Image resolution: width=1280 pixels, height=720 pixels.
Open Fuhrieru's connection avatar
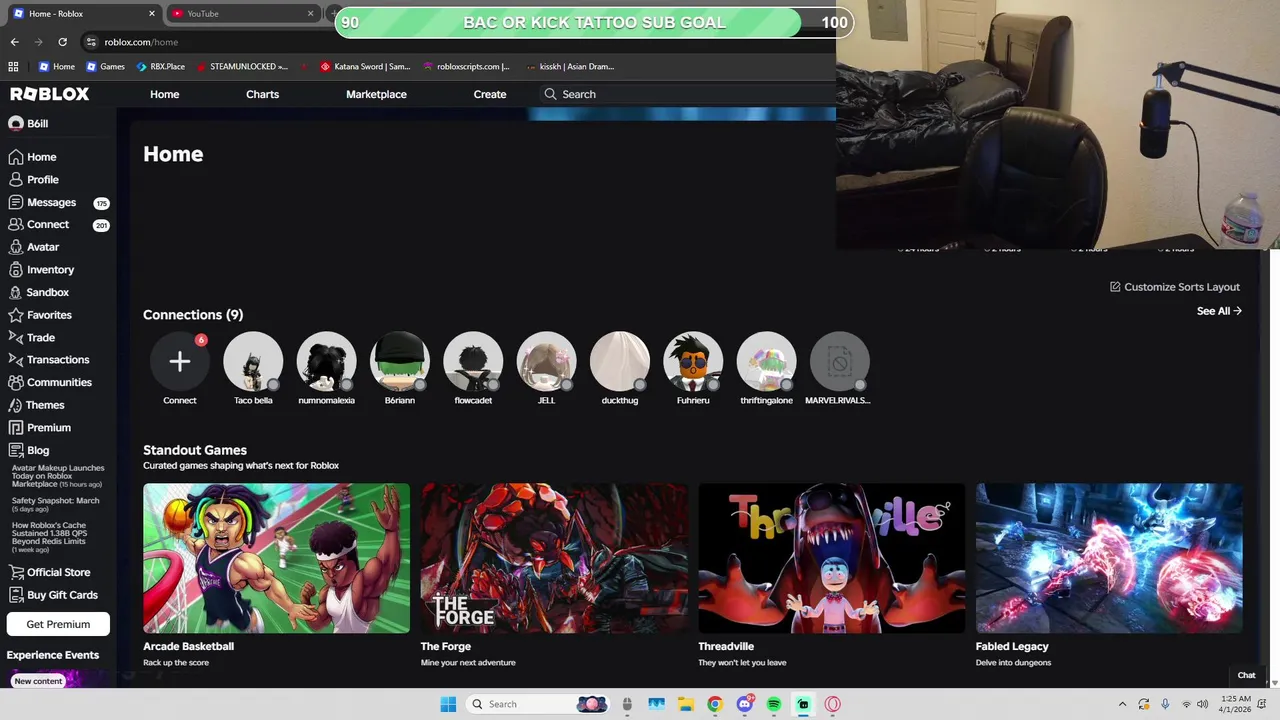(x=693, y=361)
